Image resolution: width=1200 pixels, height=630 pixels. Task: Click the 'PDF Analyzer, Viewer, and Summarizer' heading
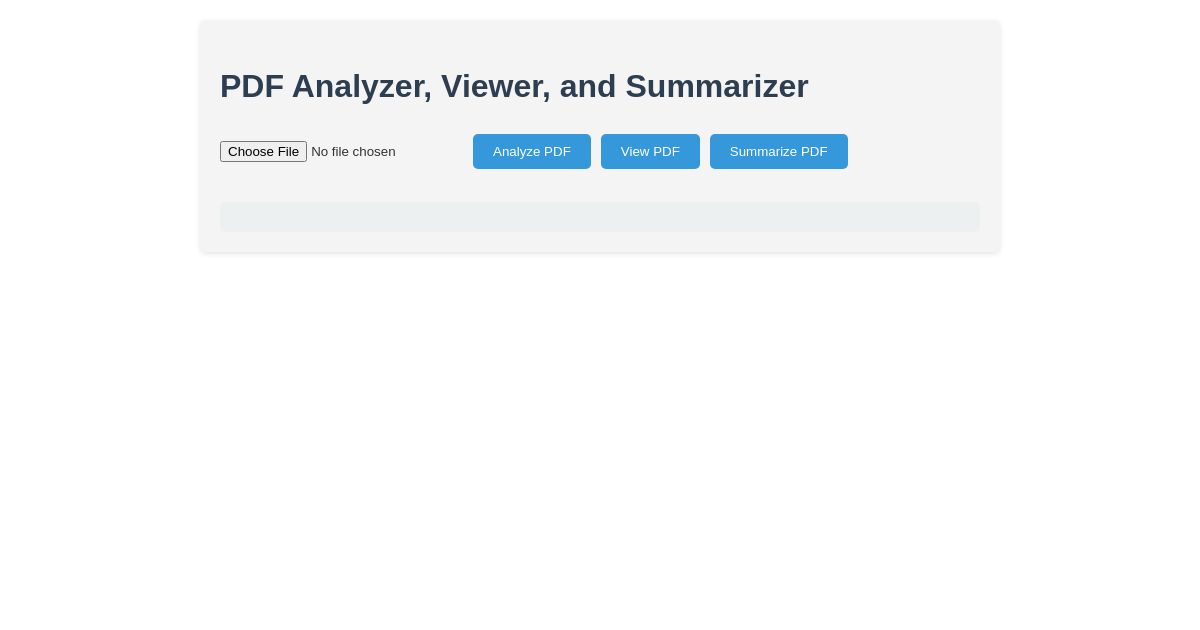coord(514,86)
